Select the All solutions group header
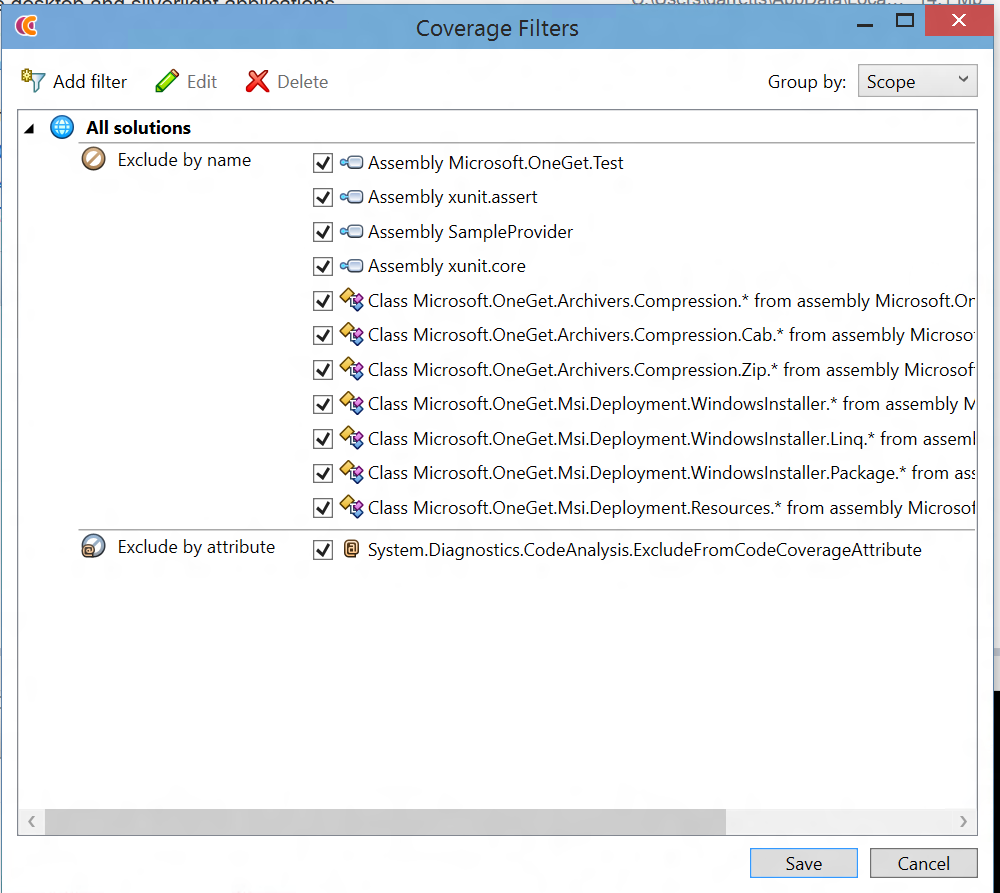 [138, 128]
